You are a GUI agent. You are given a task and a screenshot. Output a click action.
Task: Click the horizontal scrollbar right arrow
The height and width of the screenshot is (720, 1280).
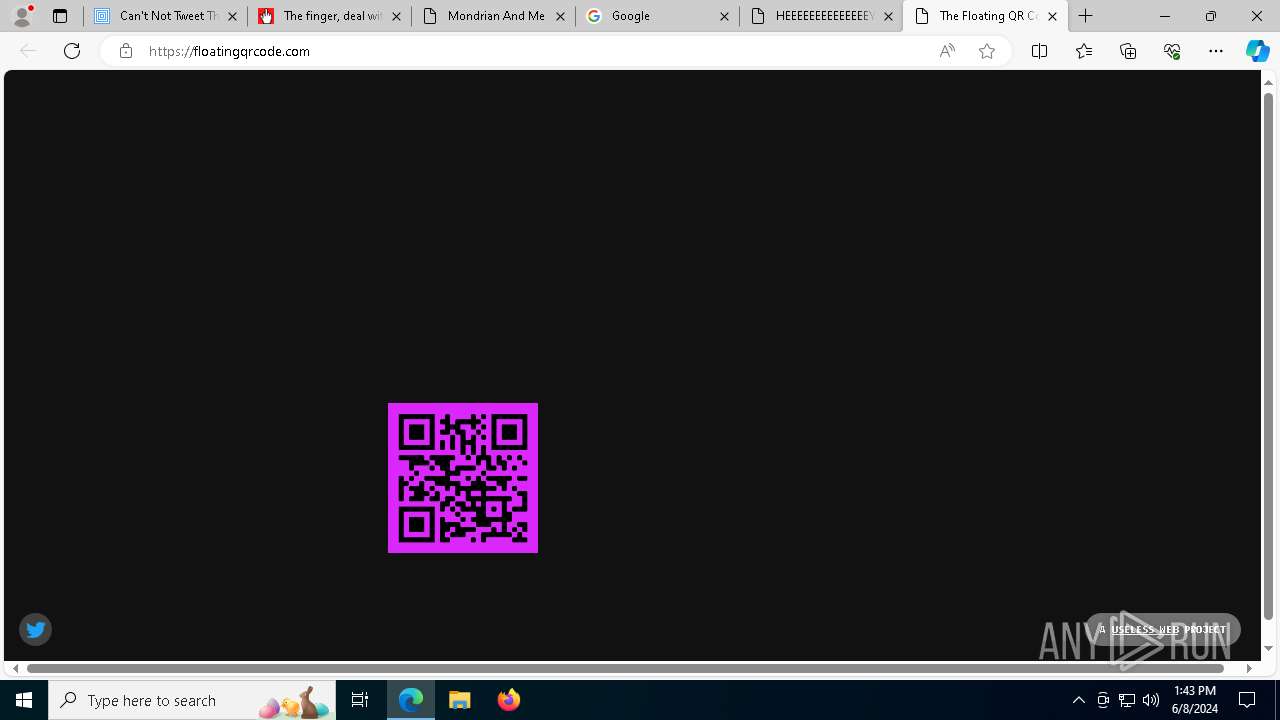click(1249, 668)
